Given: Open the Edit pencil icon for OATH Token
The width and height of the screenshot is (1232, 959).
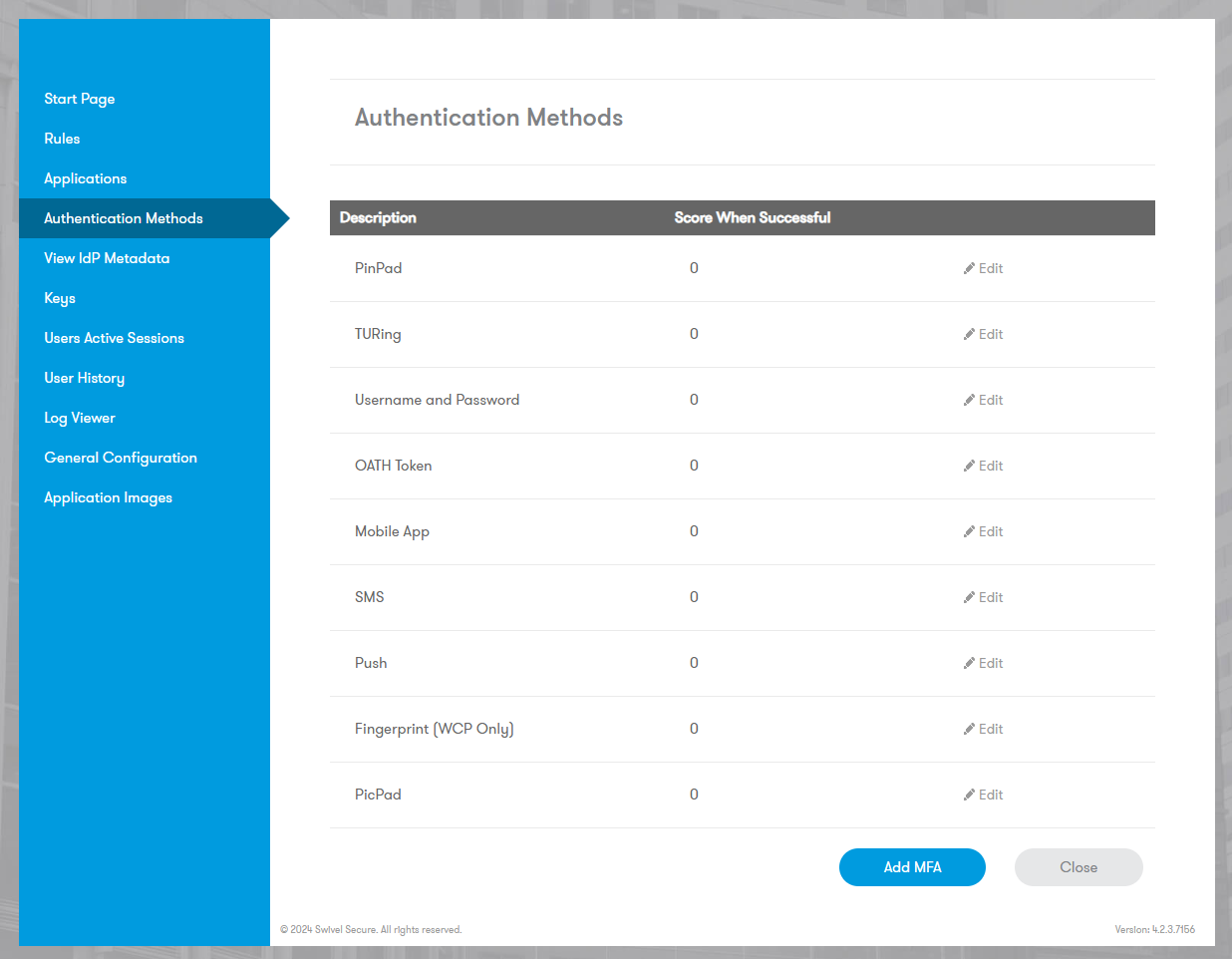Looking at the screenshot, I should (968, 465).
